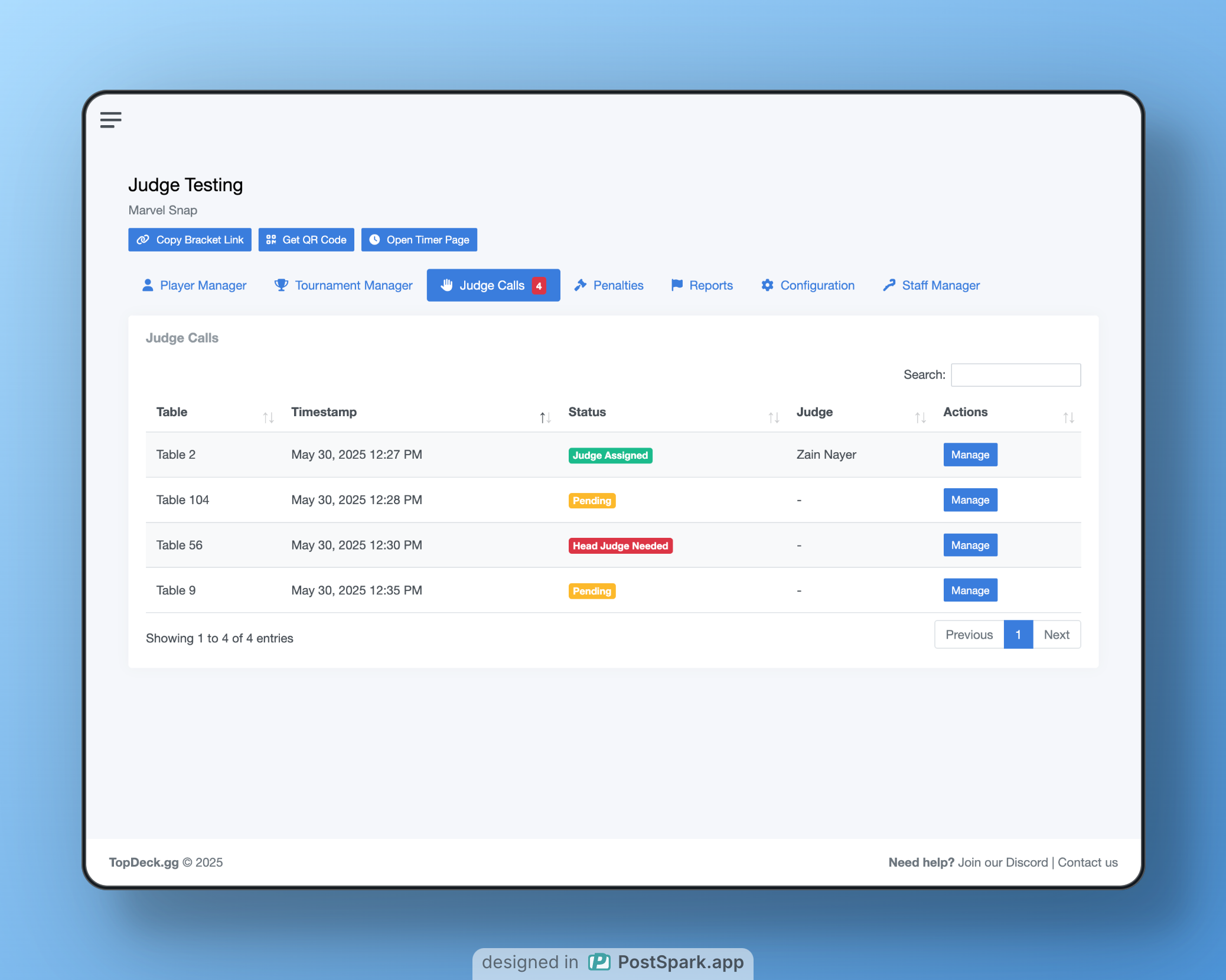Switch to Staff Manager tab

point(931,286)
